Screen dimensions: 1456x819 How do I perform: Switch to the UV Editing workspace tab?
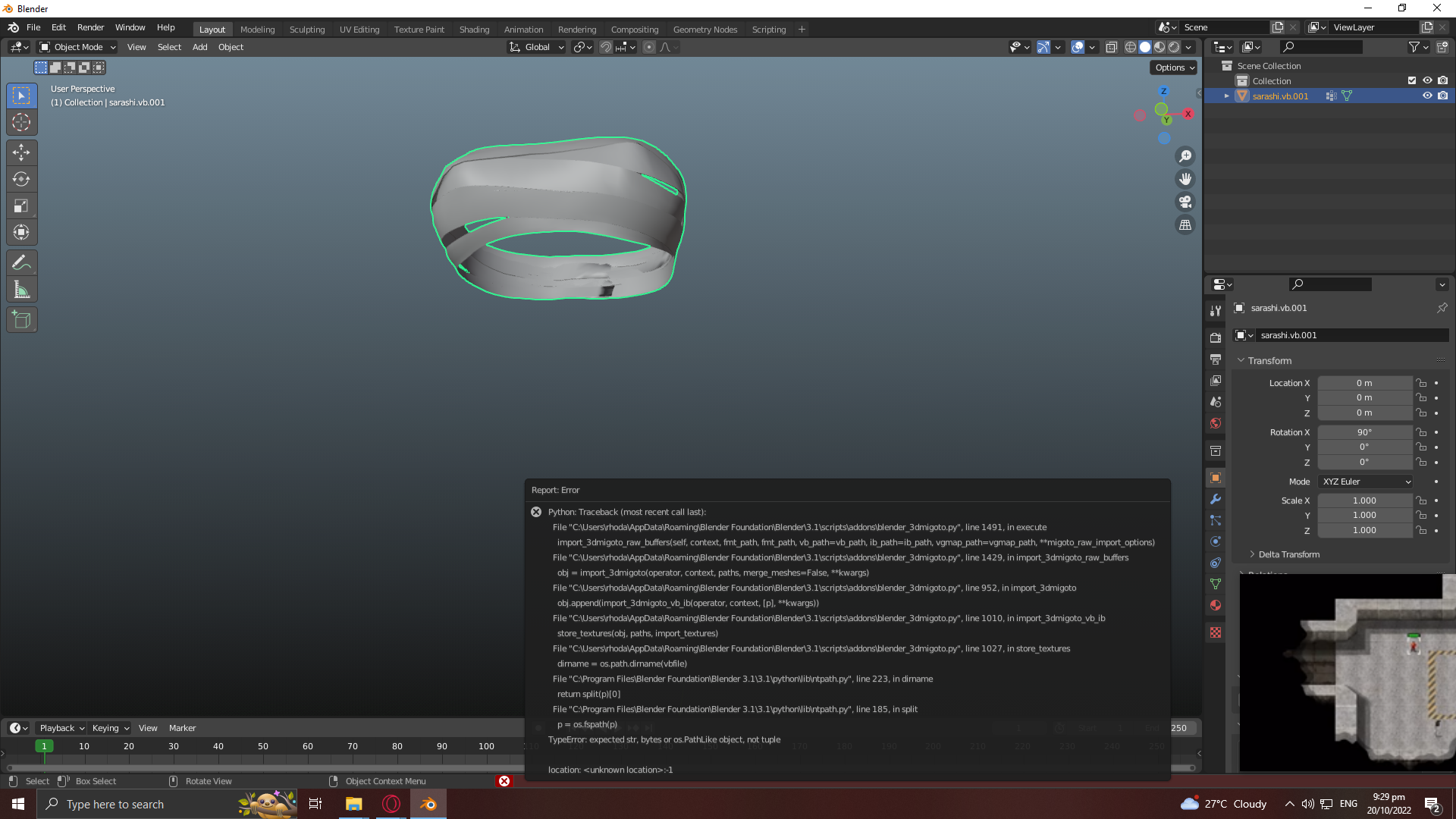click(x=359, y=30)
